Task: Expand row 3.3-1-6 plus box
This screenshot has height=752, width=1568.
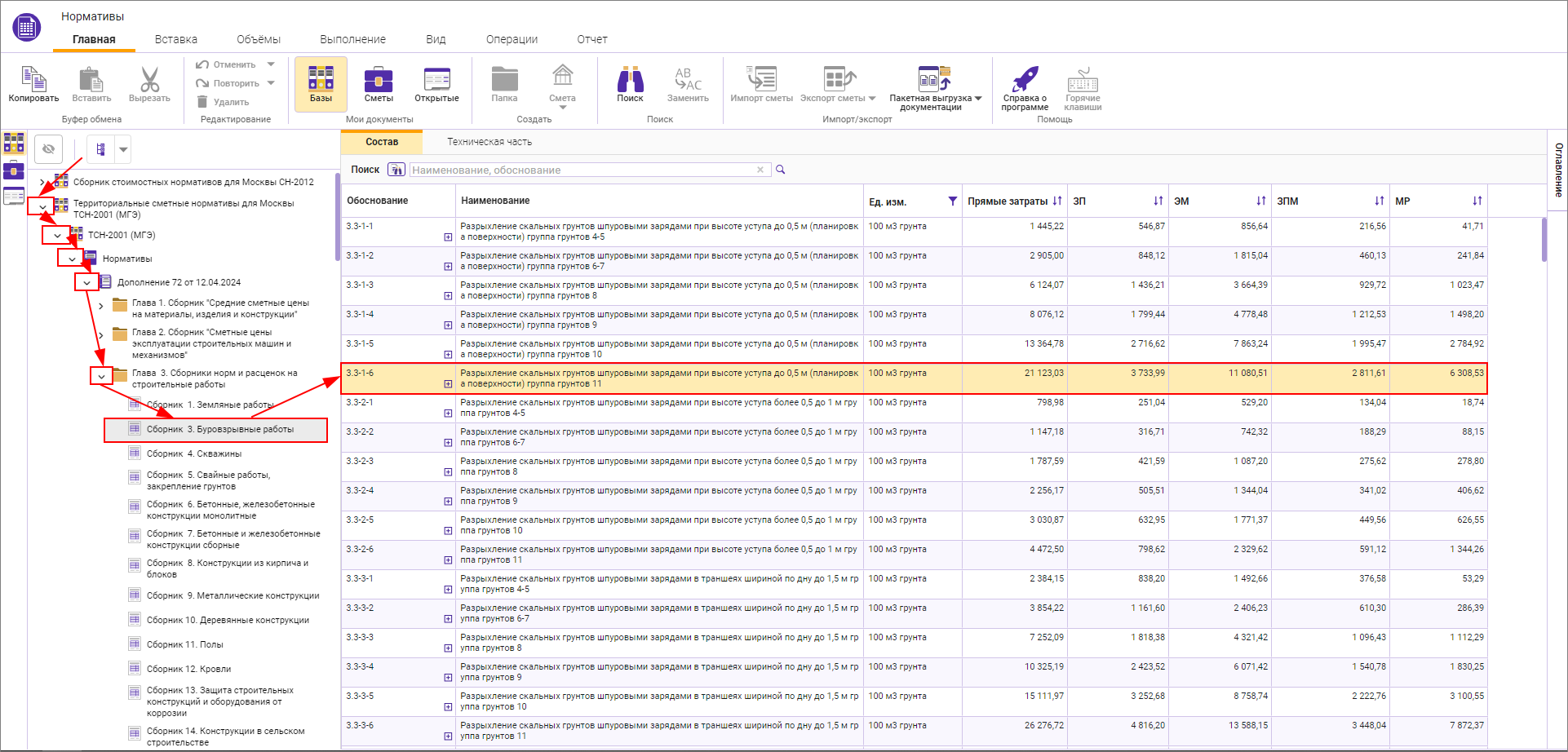Action: [x=448, y=384]
